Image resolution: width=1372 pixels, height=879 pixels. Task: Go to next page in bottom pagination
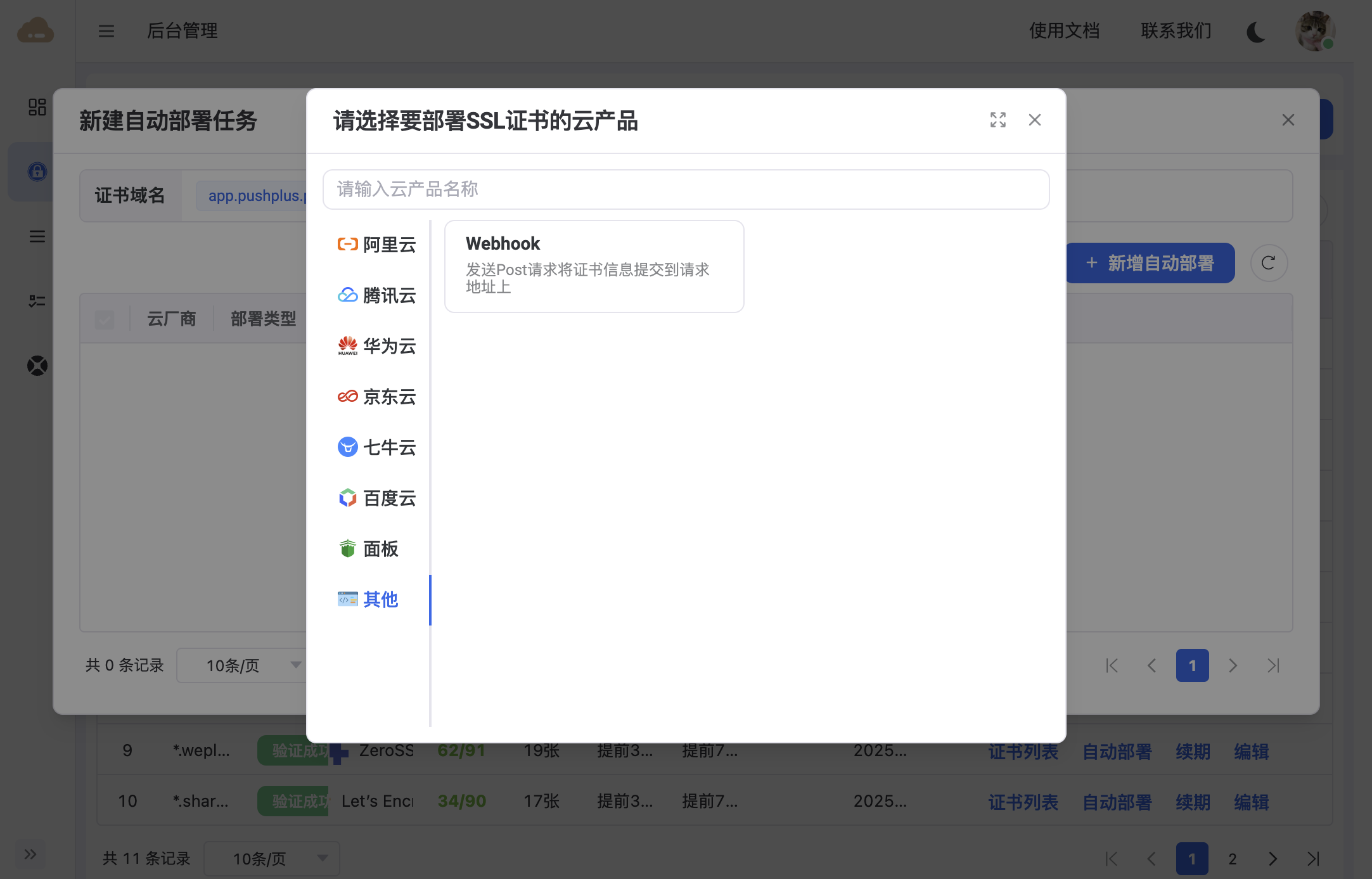click(1273, 859)
